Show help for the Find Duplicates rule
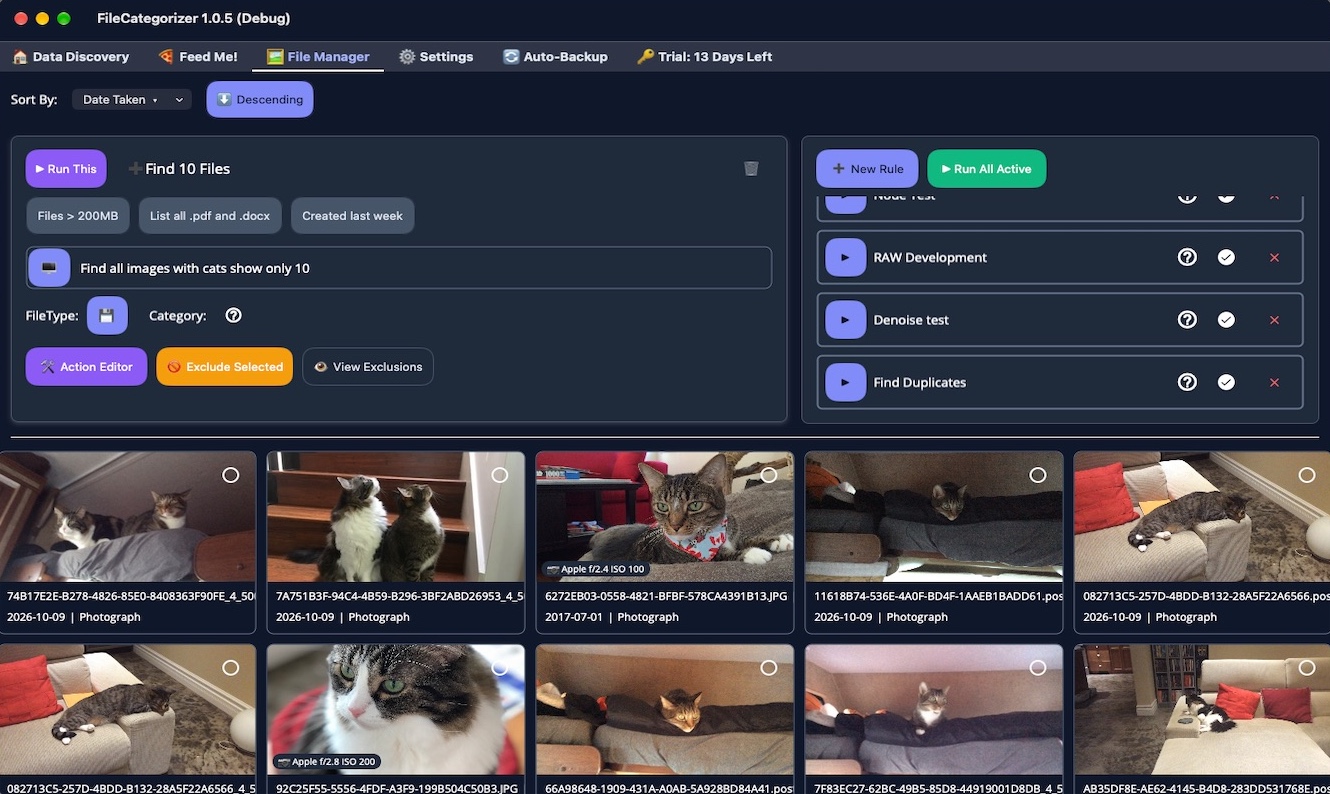The width and height of the screenshot is (1330, 794). (x=1187, y=382)
